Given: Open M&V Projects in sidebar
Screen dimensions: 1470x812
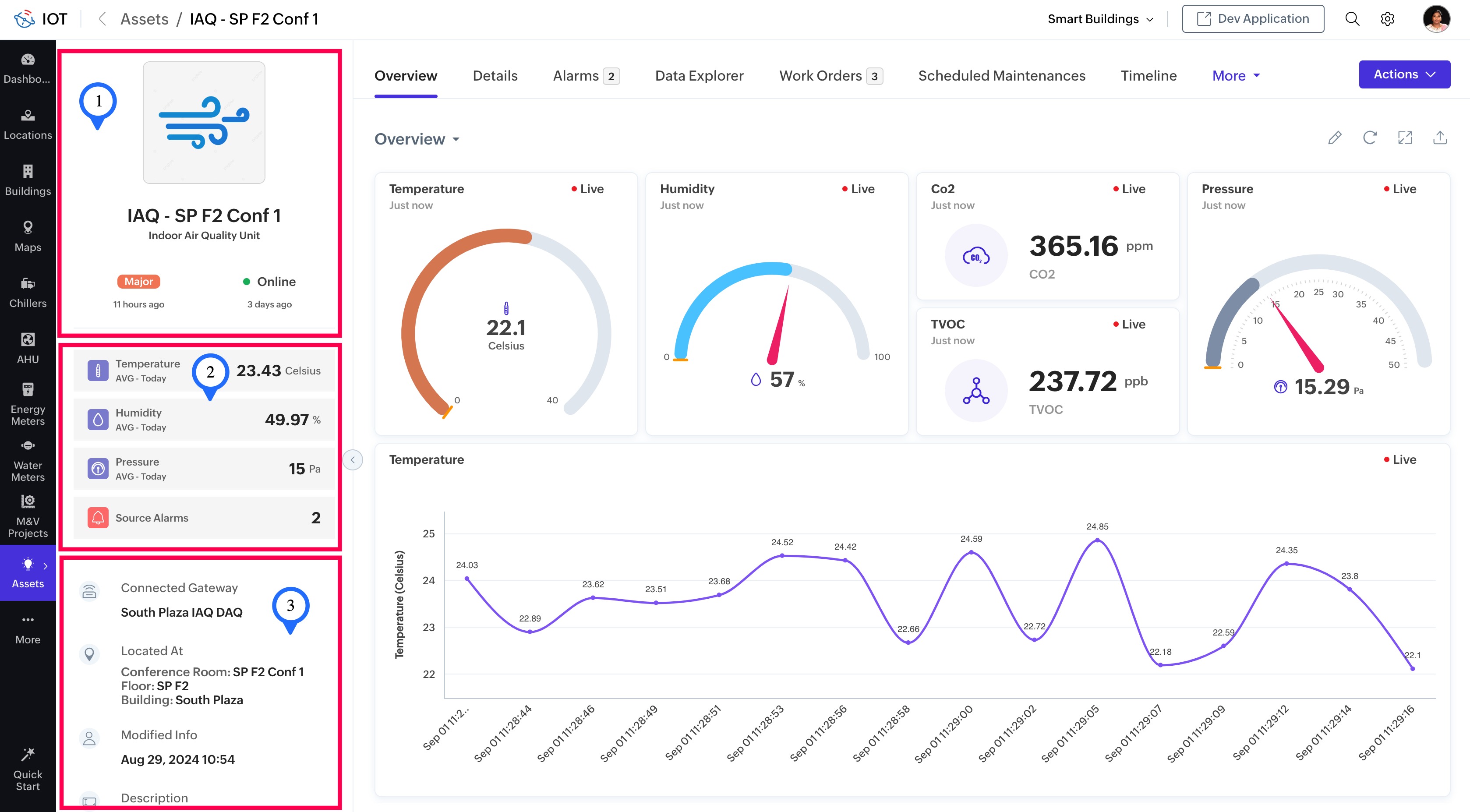Looking at the screenshot, I should click(28, 516).
